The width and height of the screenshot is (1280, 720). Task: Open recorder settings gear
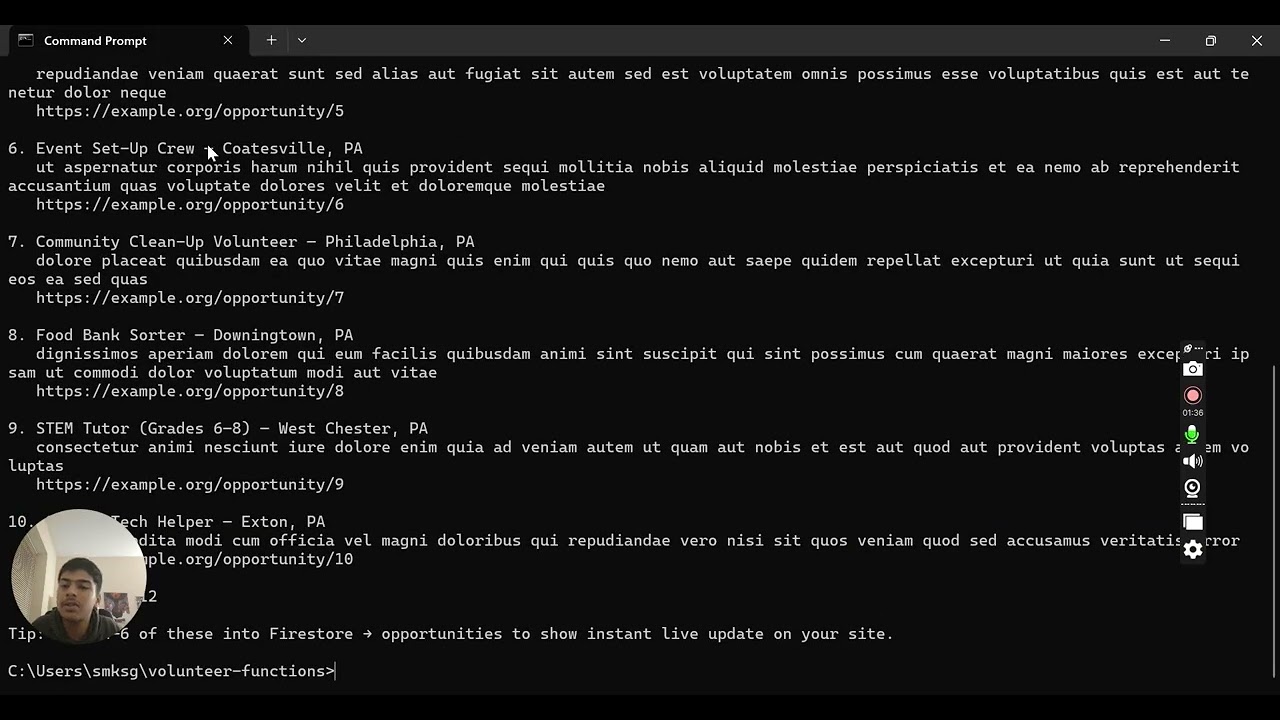tap(1193, 549)
